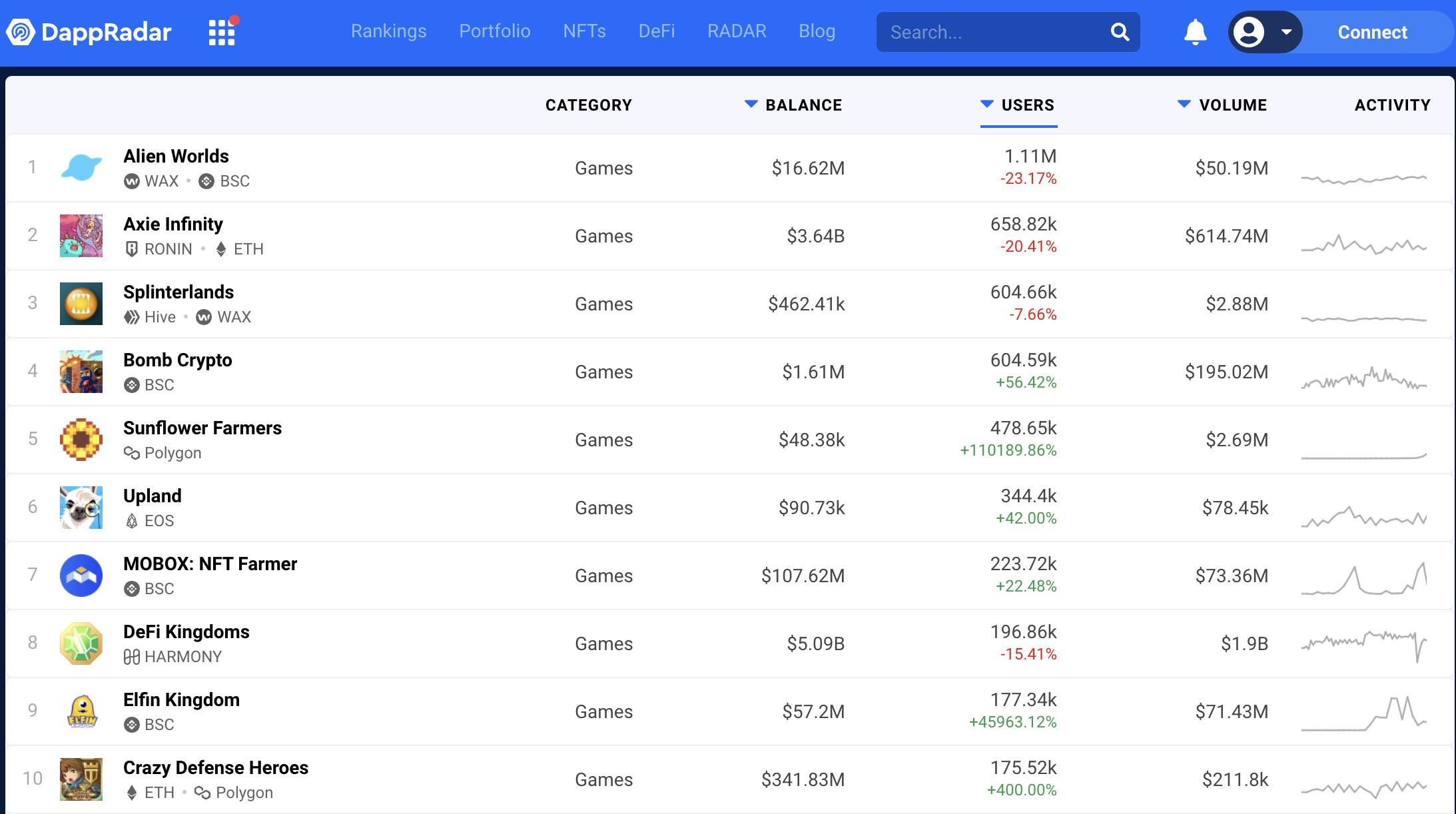Image resolution: width=1456 pixels, height=814 pixels.
Task: Click the user avatar icon
Action: point(1249,32)
